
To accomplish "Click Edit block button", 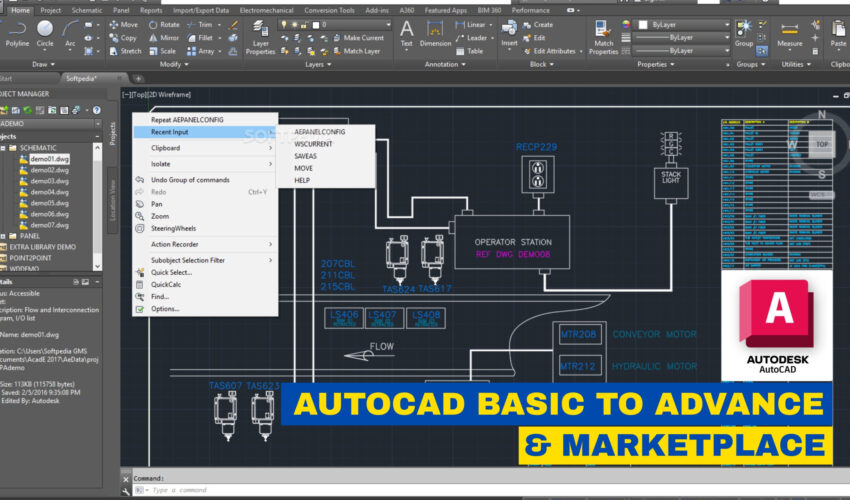I will tap(534, 38).
